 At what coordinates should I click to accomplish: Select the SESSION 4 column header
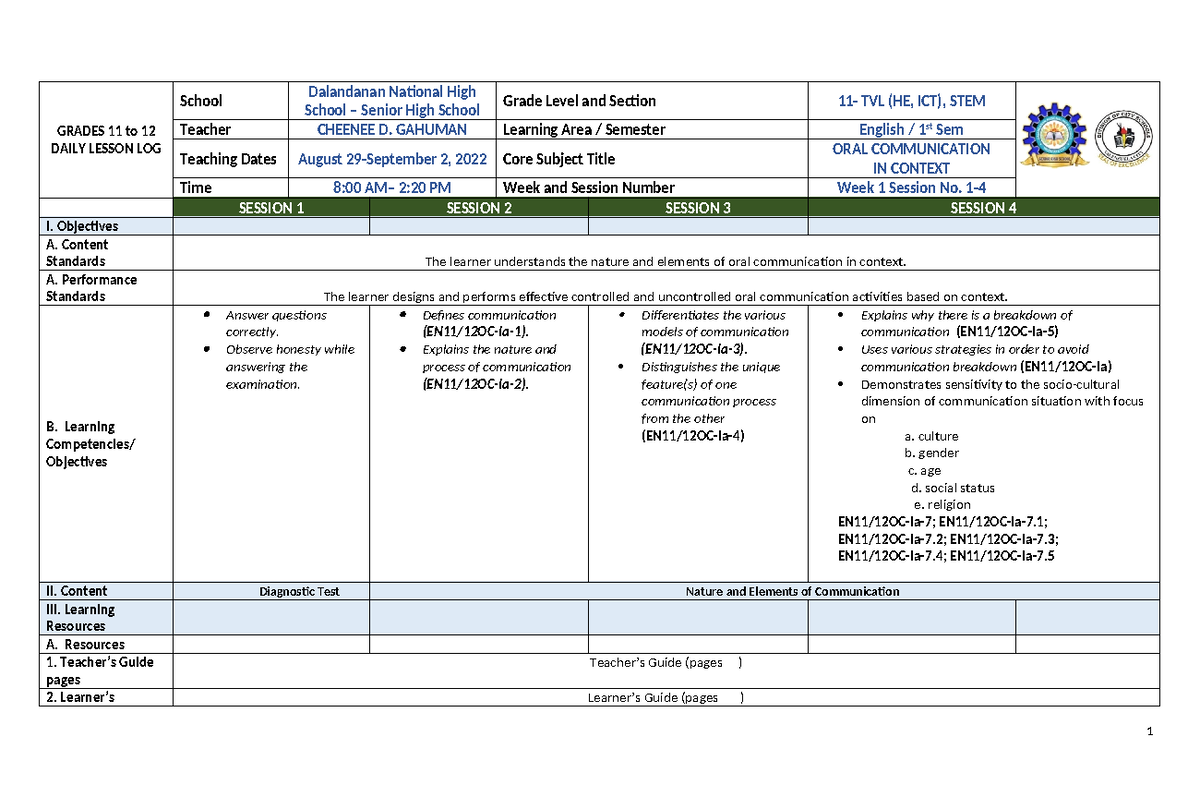983,207
